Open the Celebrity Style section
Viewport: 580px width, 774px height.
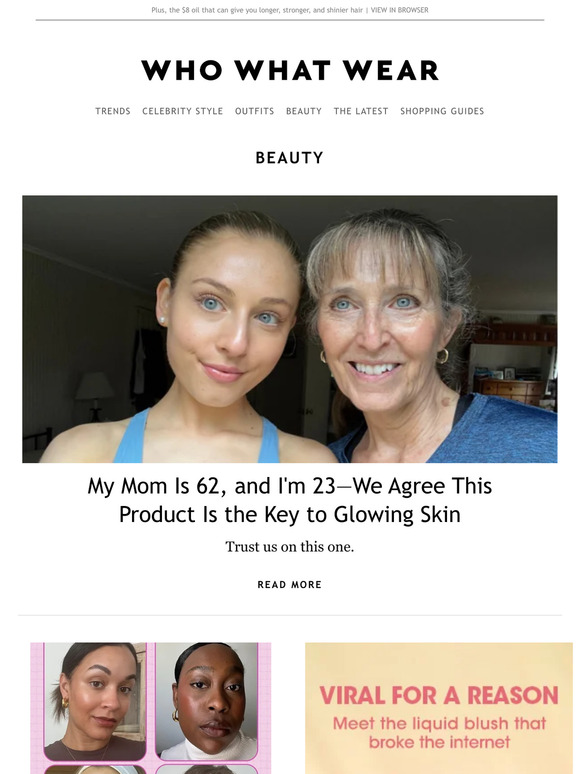coord(183,111)
